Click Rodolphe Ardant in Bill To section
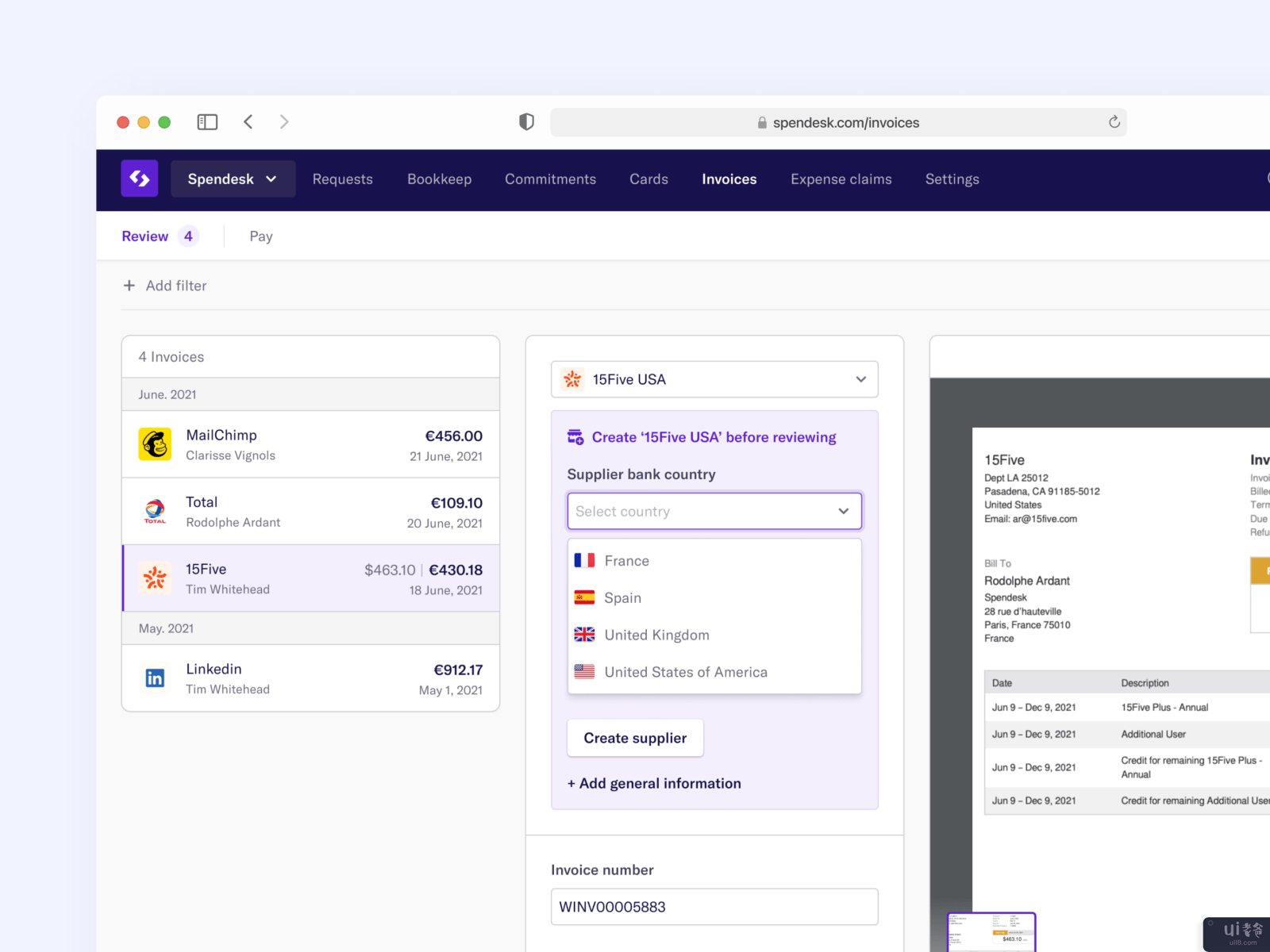The image size is (1270, 952). [x=1027, y=581]
